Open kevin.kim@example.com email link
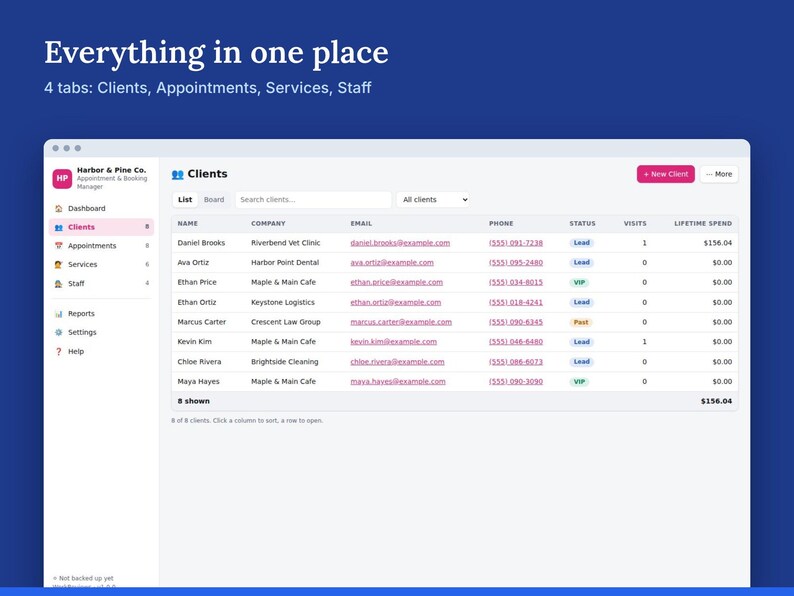 (x=393, y=342)
